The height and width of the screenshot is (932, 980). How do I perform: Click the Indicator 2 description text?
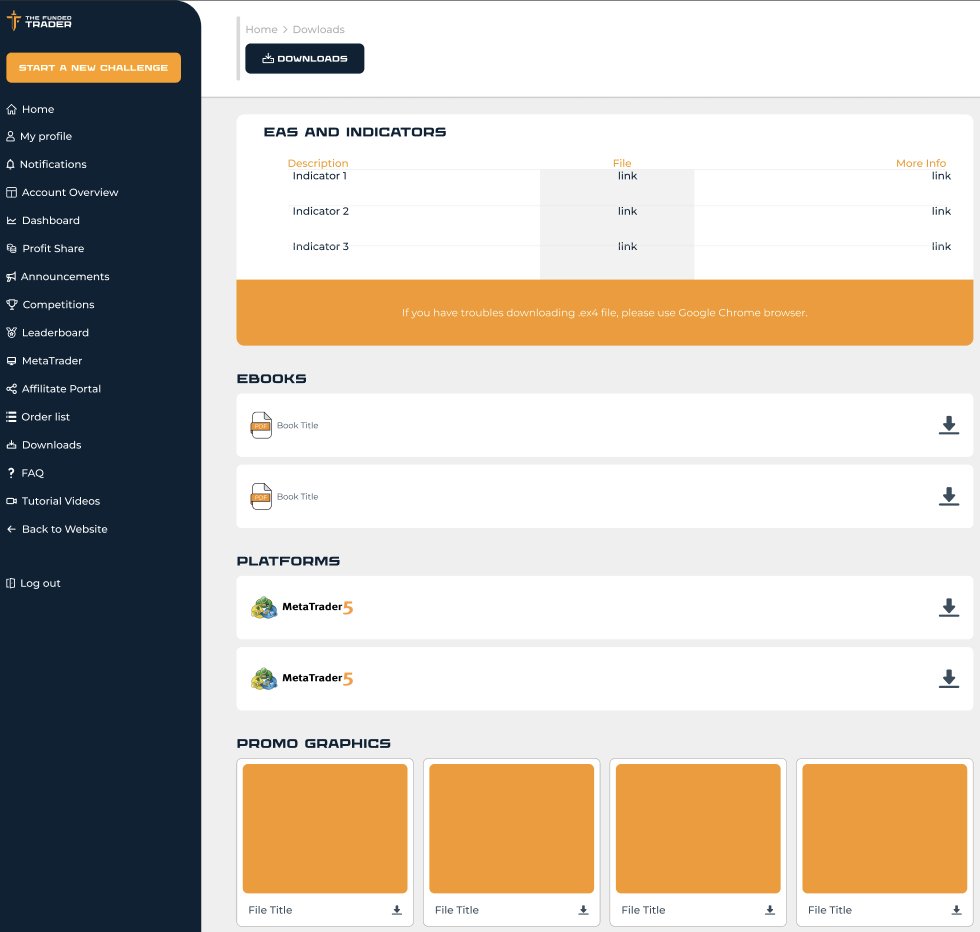321,211
